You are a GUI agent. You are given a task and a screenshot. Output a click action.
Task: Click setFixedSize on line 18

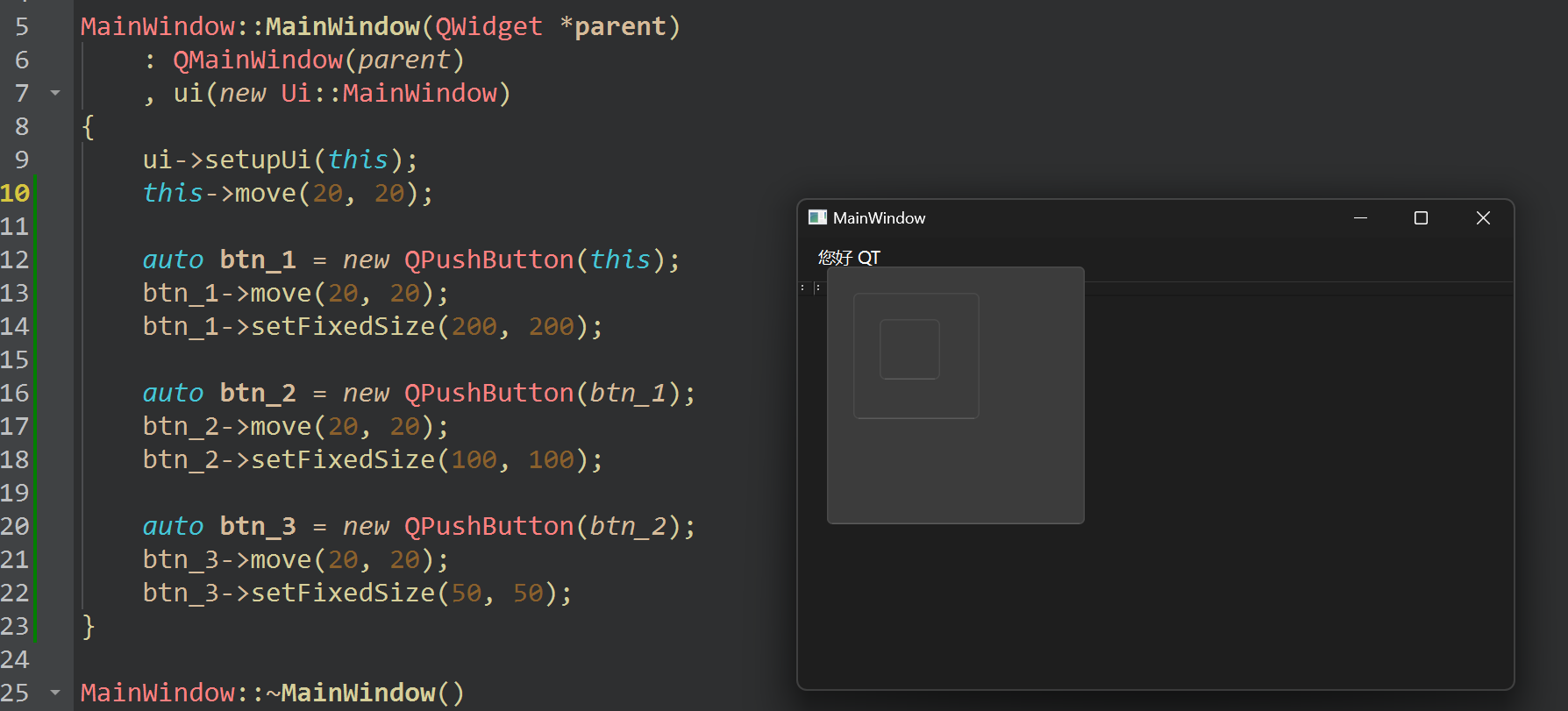pos(343,459)
